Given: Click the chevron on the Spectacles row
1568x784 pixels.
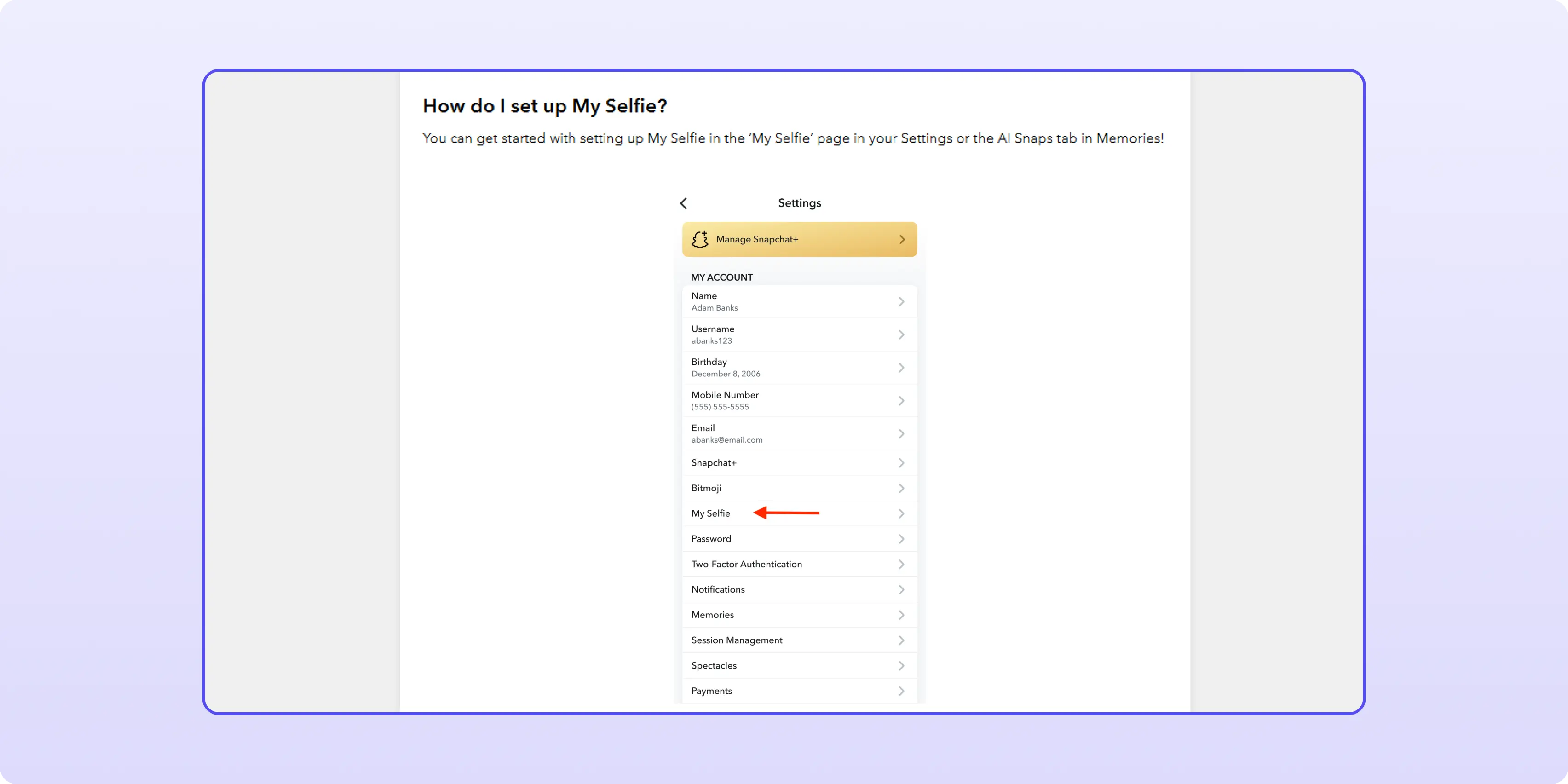Looking at the screenshot, I should [x=901, y=666].
